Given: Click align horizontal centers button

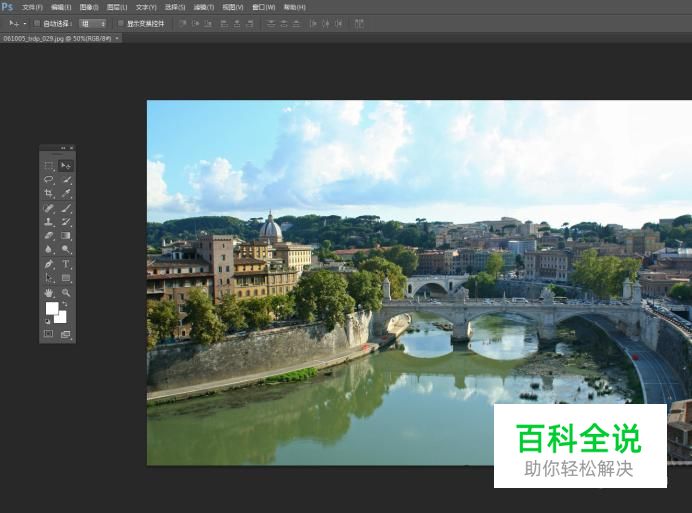Looking at the screenshot, I should pos(237,23).
